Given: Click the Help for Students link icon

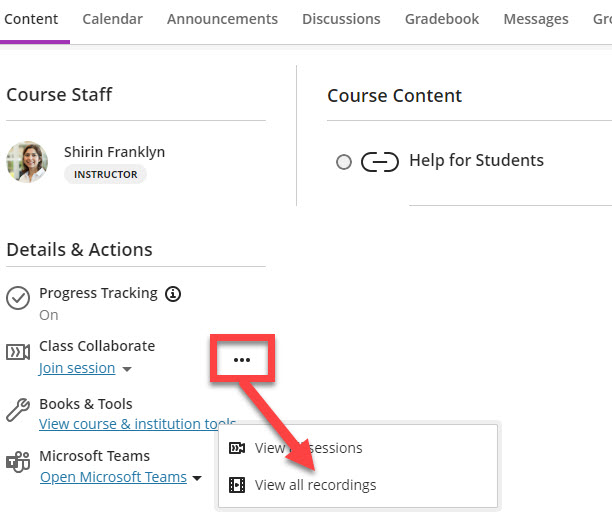Looking at the screenshot, I should [379, 162].
